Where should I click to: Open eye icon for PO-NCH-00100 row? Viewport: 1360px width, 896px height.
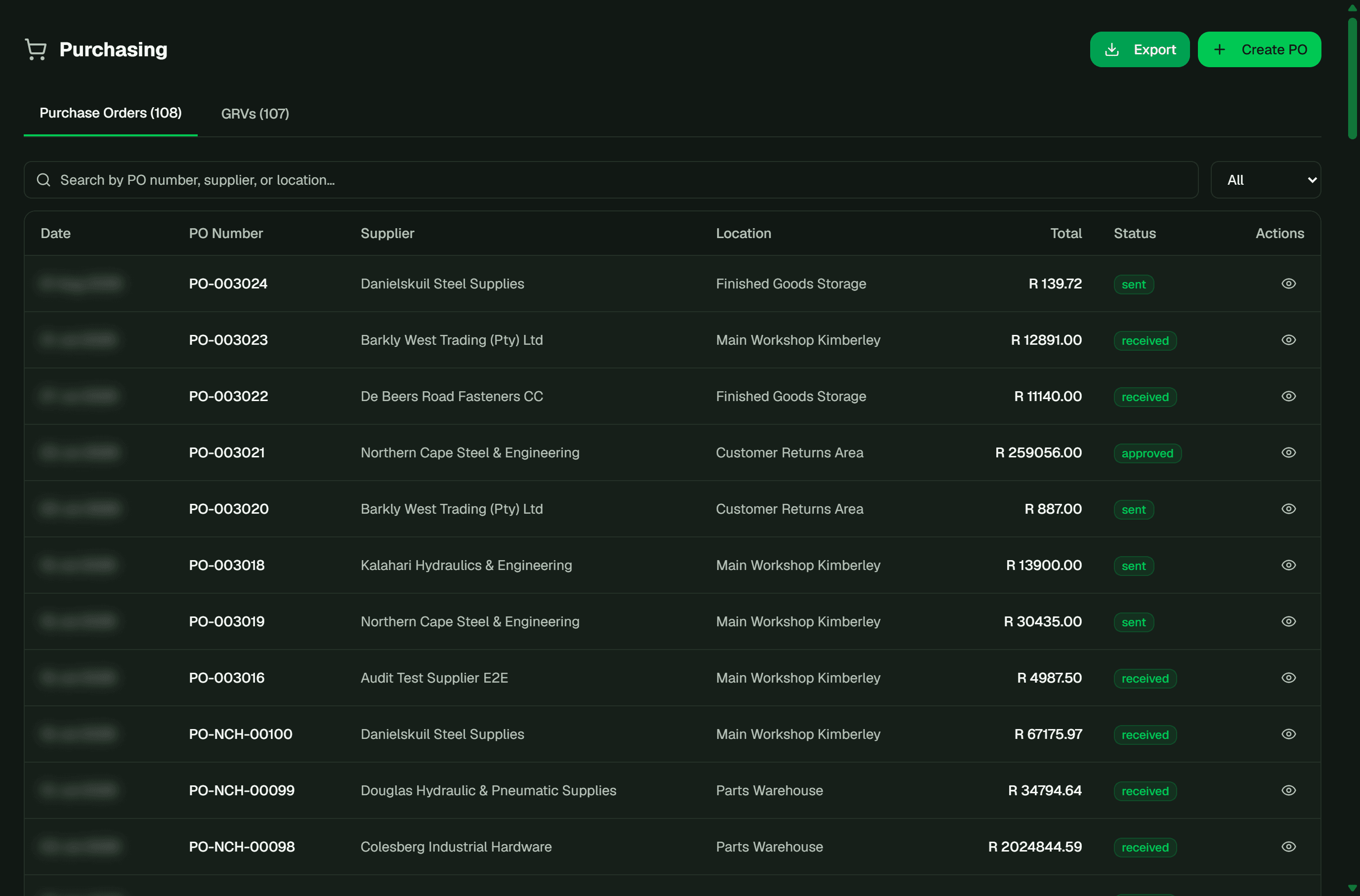coord(1288,733)
